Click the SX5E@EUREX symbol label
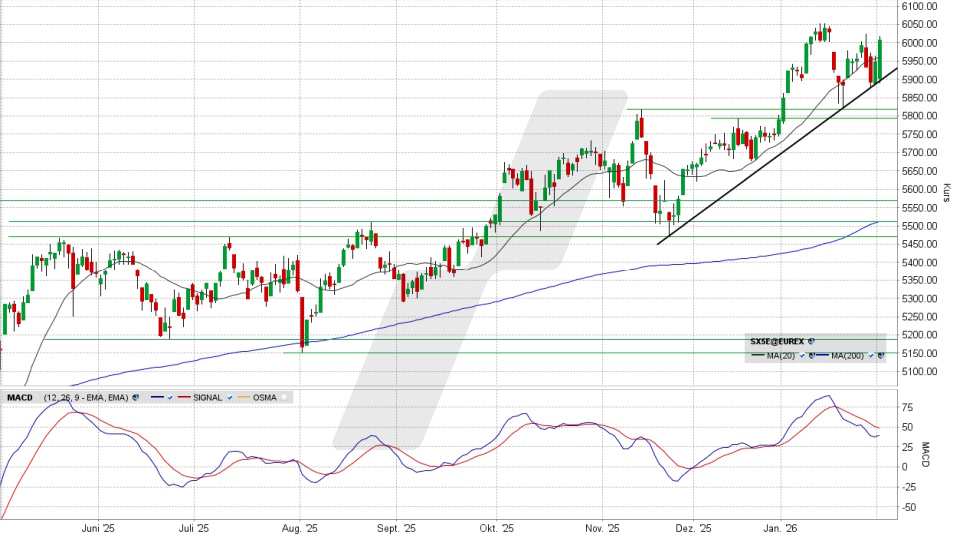 point(777,341)
